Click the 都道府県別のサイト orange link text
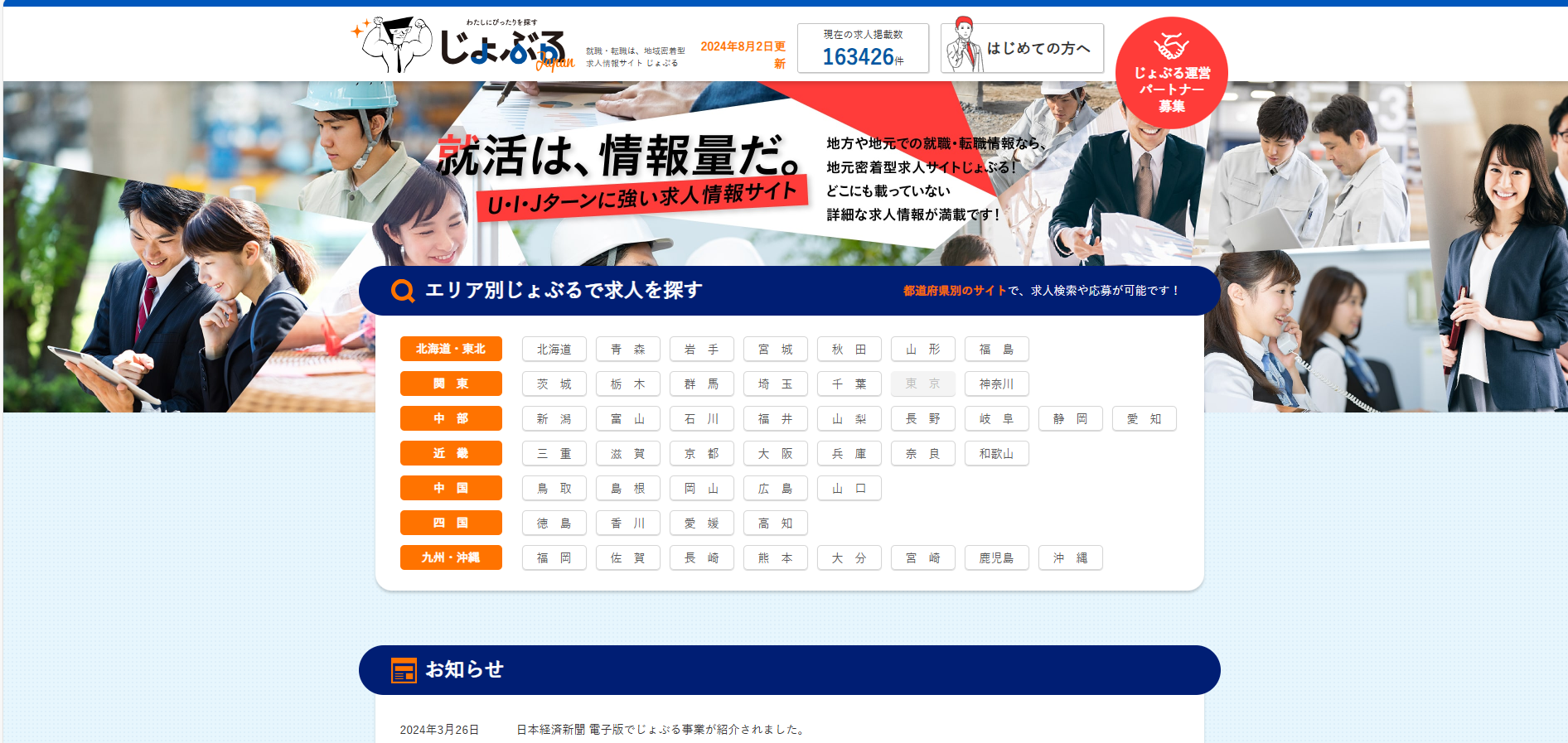1568x743 pixels. [954, 291]
